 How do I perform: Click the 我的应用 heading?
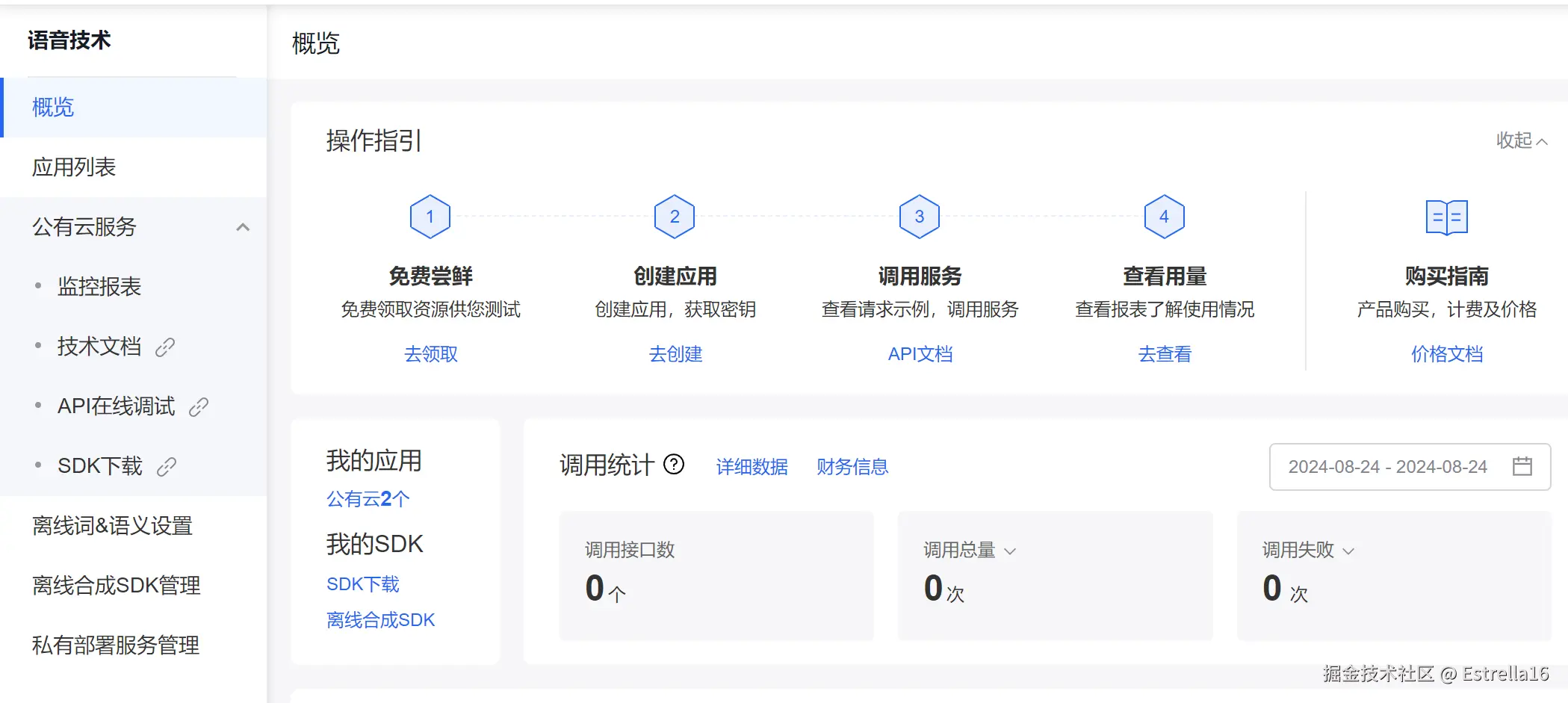click(x=374, y=461)
